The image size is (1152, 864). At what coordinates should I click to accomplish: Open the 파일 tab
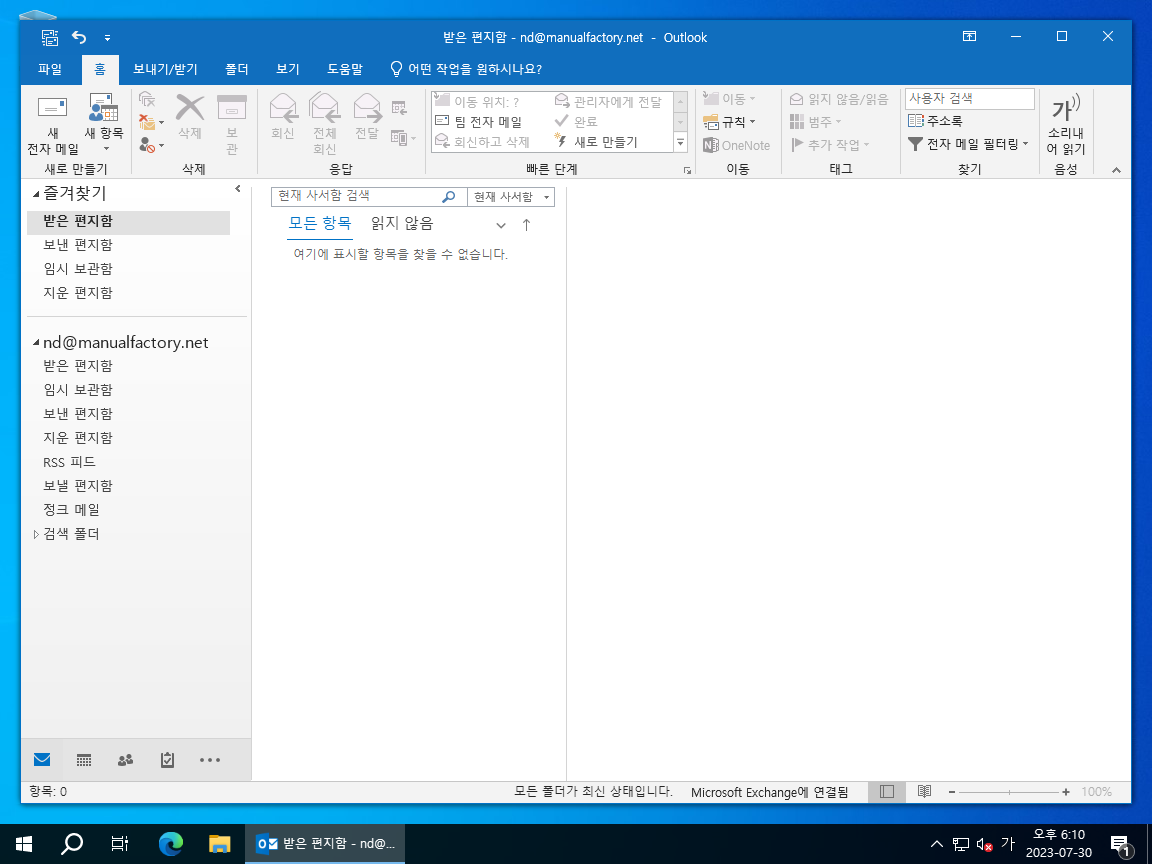coord(50,69)
